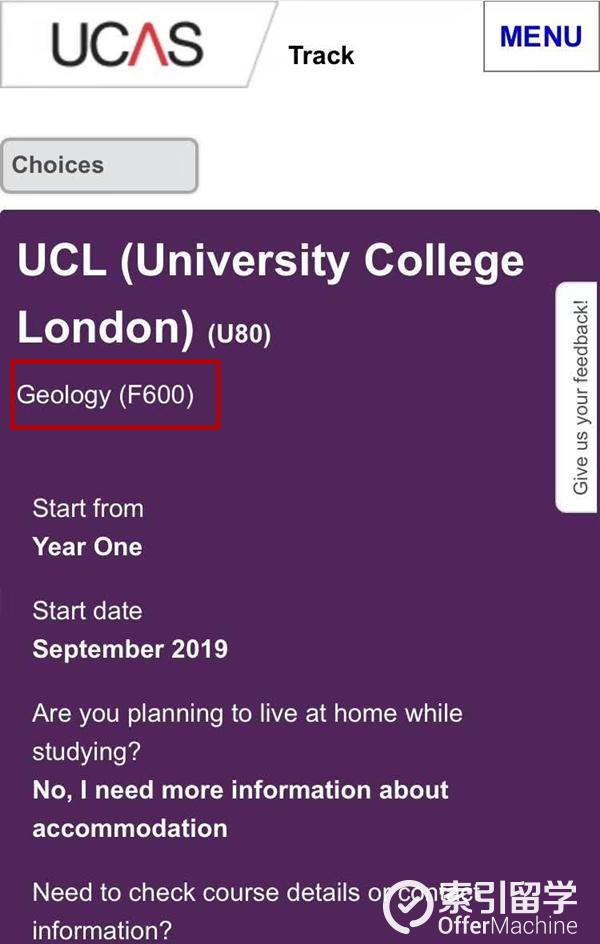Click the UCL (University College London) heading

tap(271, 294)
